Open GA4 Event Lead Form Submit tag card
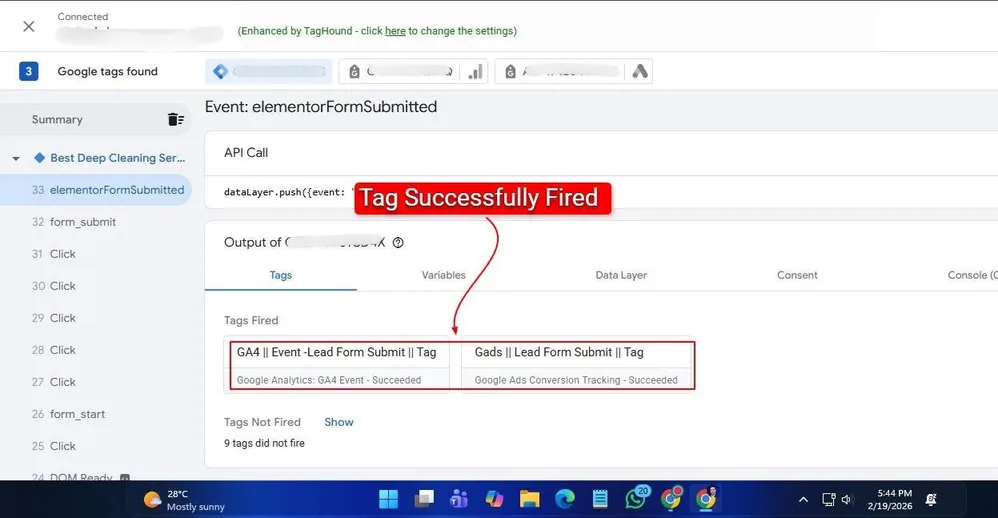Viewport: 998px width, 518px height. click(x=337, y=365)
